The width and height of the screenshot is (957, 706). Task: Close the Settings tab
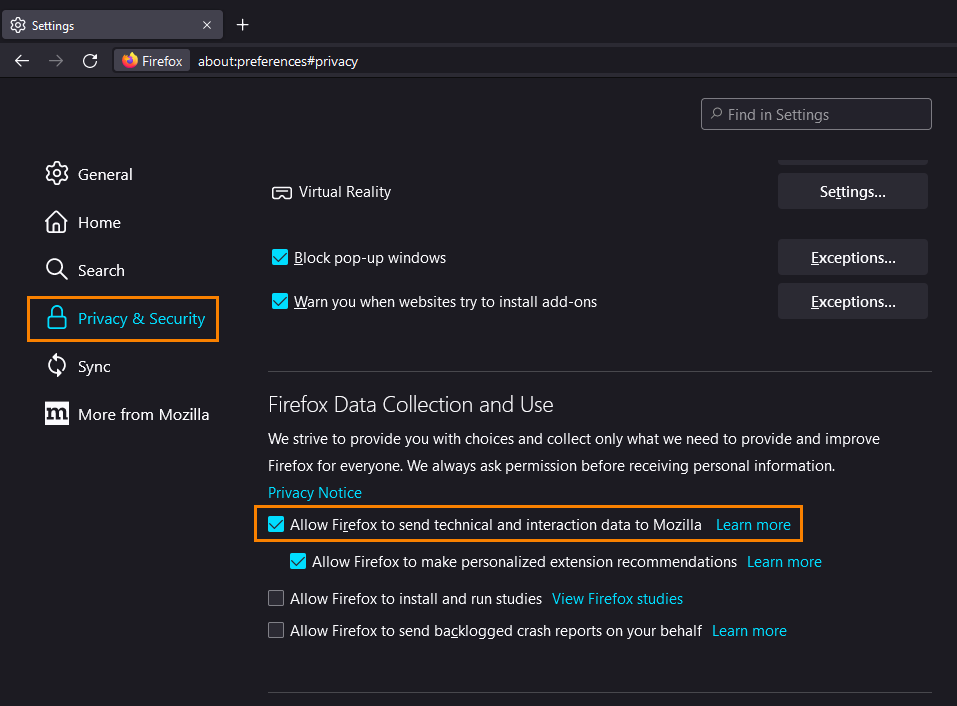pyautogui.click(x=207, y=25)
